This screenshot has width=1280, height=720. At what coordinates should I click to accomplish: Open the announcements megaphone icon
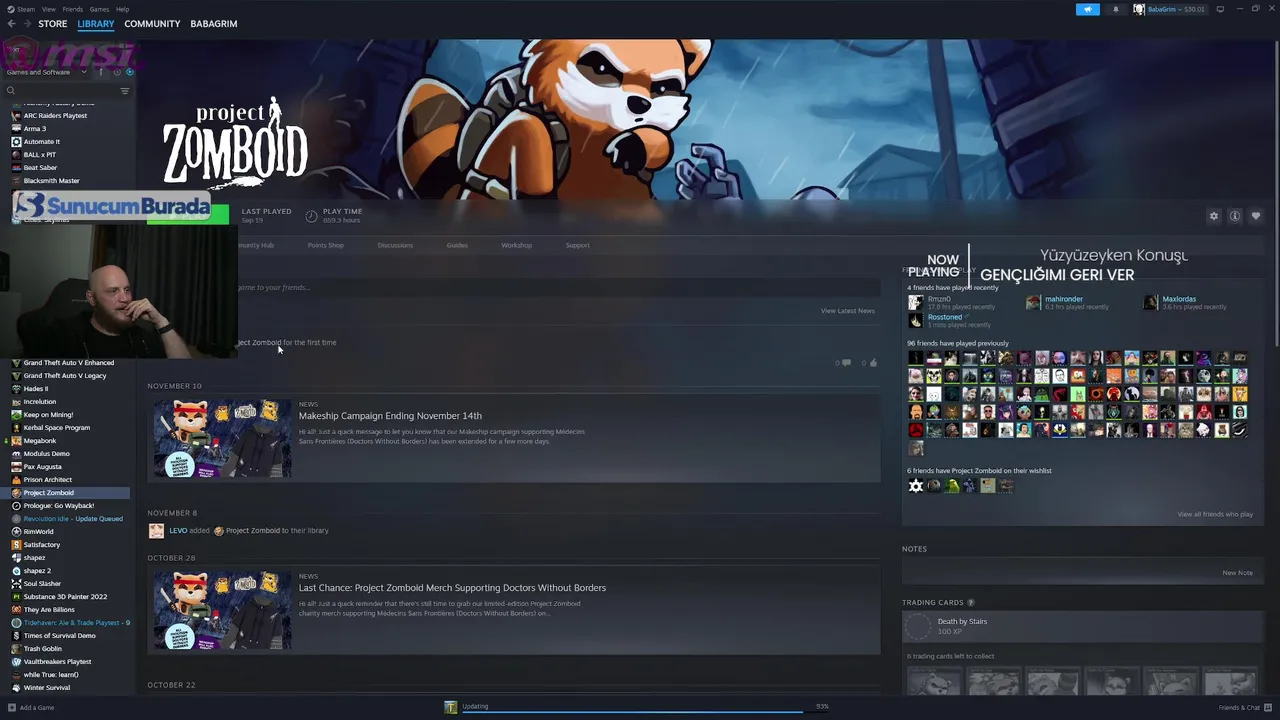(1087, 9)
